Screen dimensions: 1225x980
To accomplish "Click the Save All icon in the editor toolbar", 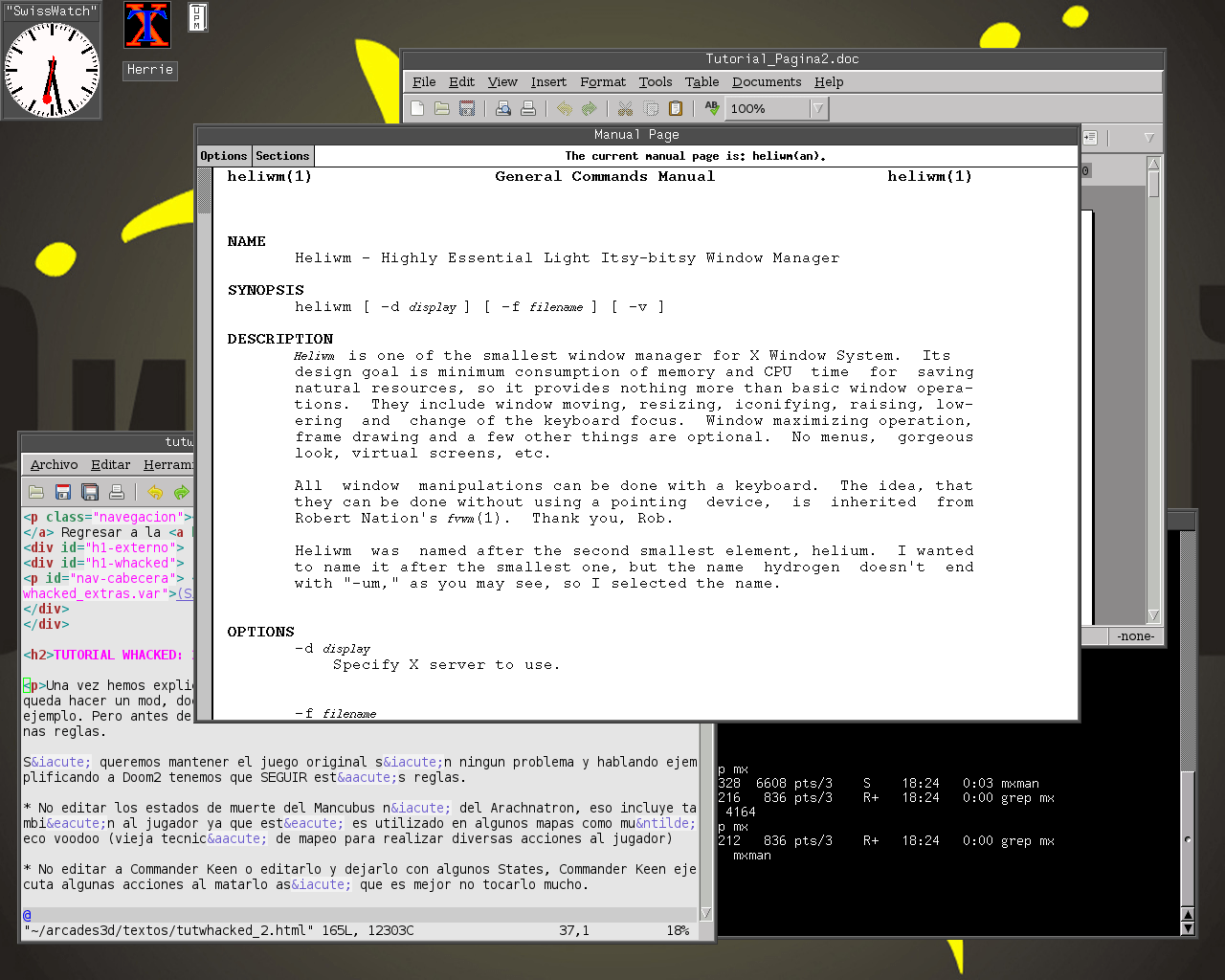I will 90,492.
